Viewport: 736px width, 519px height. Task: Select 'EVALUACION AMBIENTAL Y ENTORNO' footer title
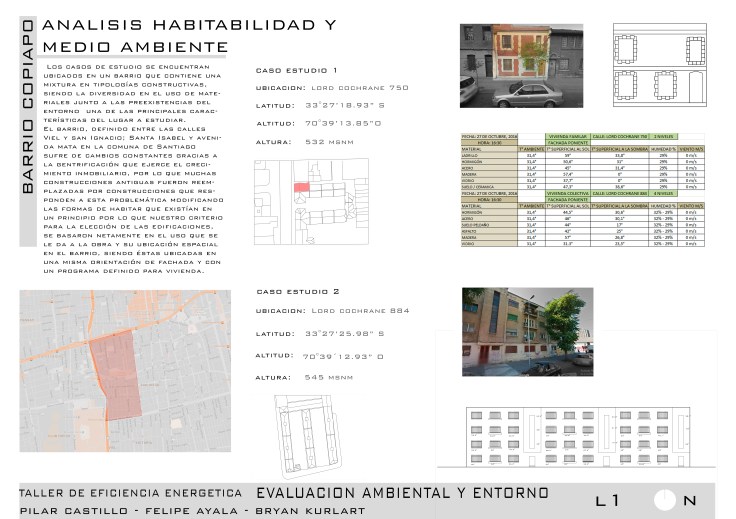pyautogui.click(x=402, y=494)
